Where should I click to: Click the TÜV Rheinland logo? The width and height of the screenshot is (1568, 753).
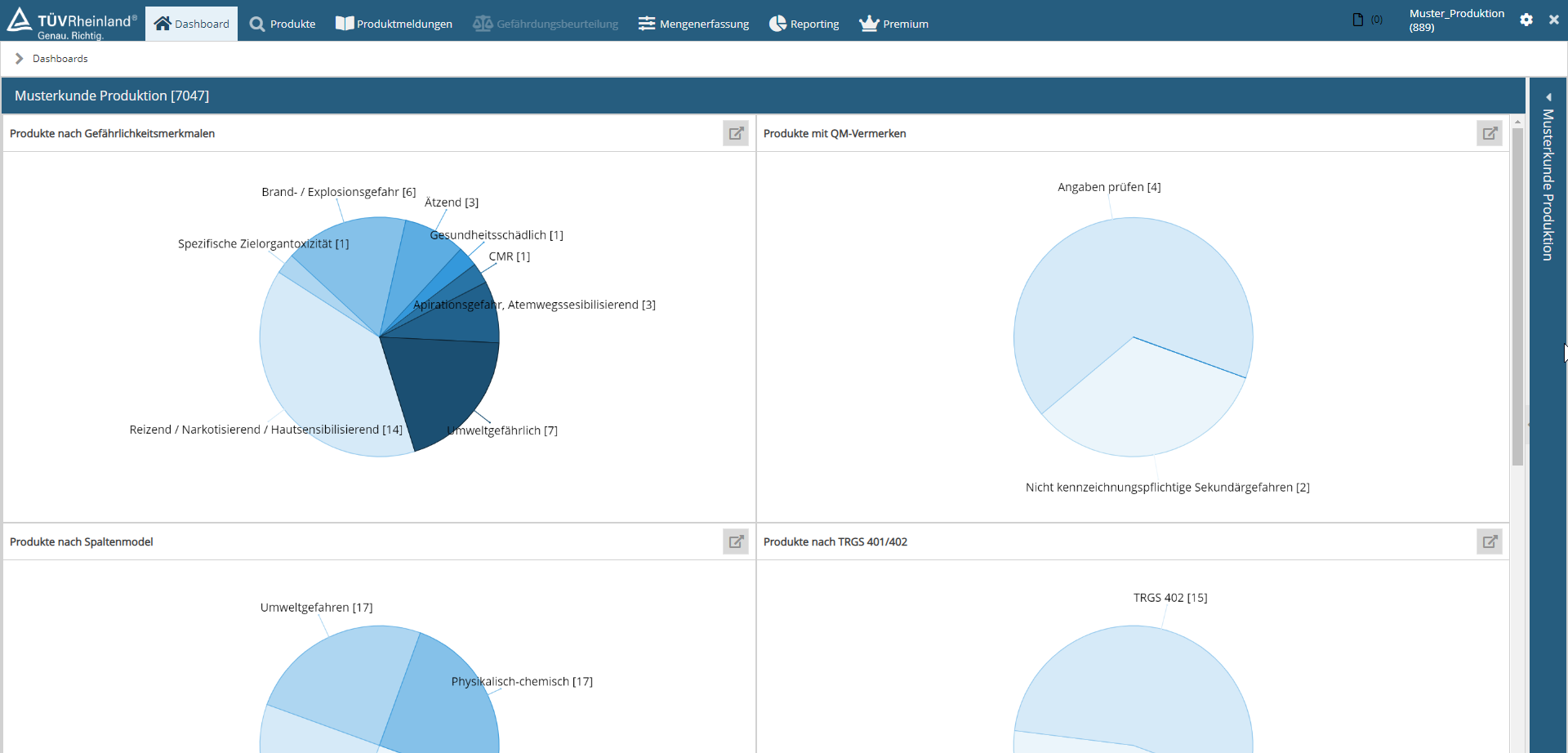[72, 25]
